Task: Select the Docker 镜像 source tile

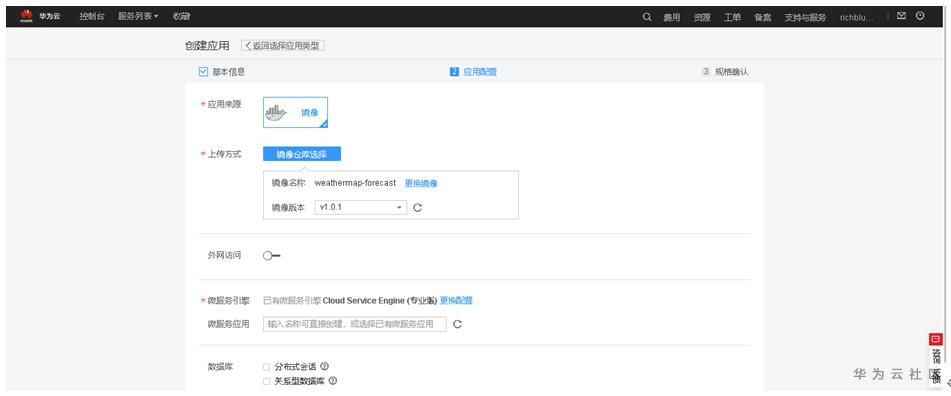Action: coord(295,112)
